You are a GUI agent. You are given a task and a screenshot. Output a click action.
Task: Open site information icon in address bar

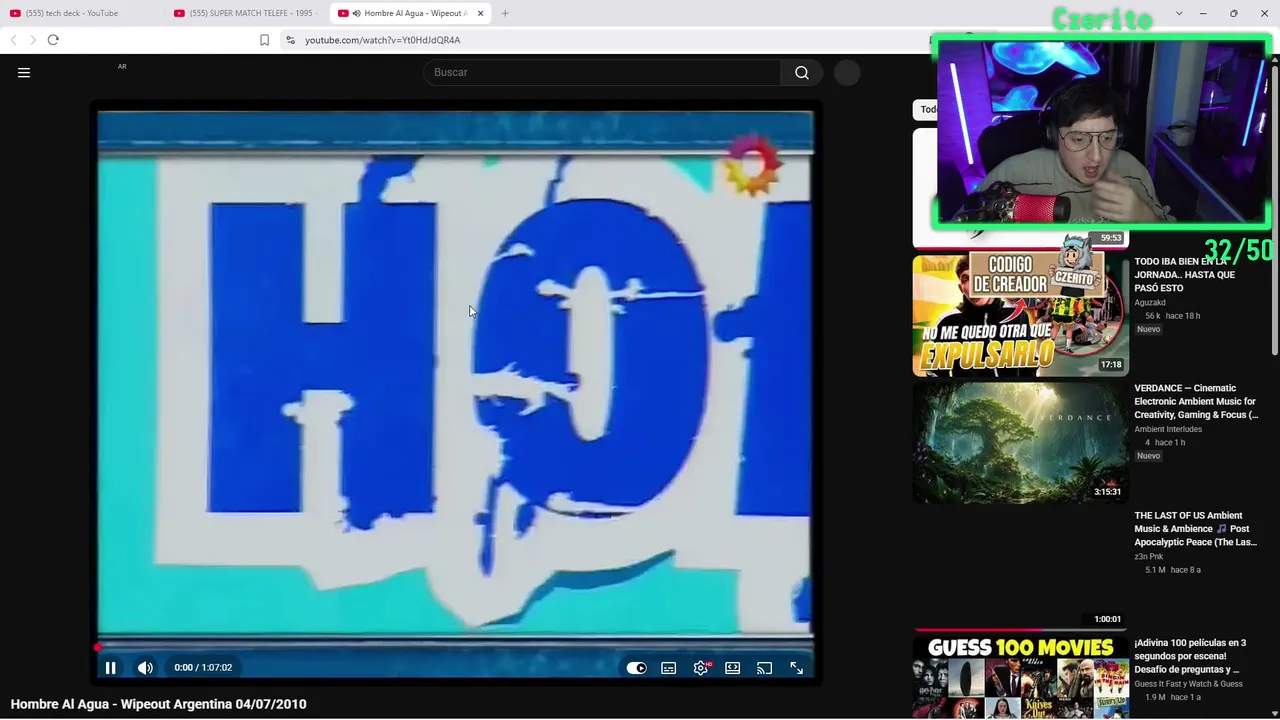pos(290,40)
